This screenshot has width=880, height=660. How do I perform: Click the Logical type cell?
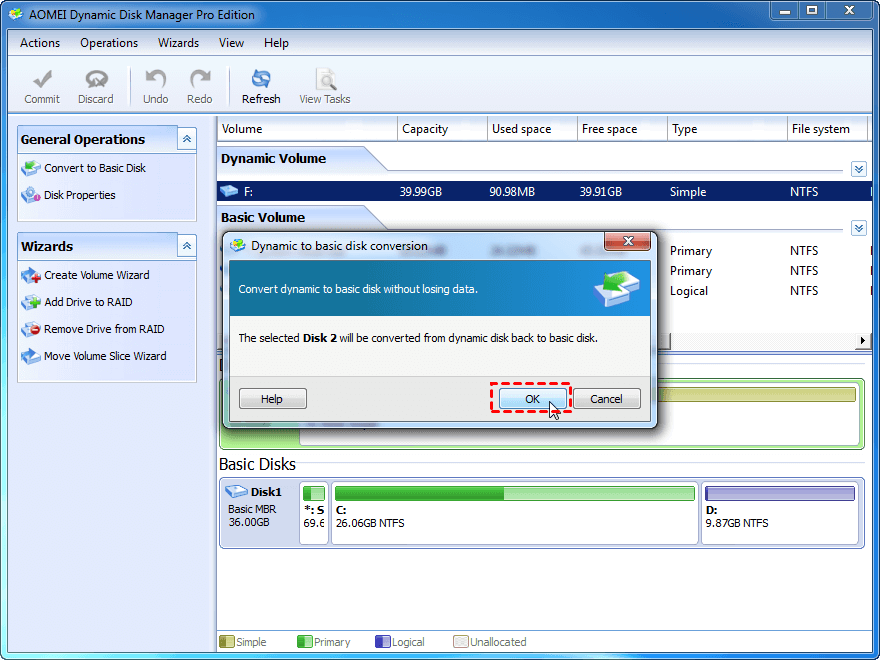(689, 291)
